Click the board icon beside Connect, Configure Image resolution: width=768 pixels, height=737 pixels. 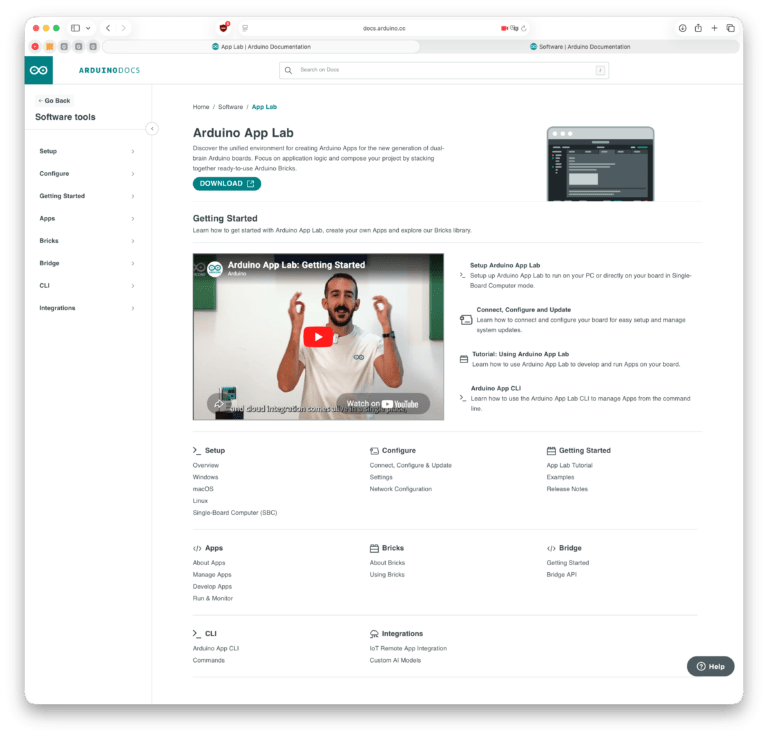[466, 320]
